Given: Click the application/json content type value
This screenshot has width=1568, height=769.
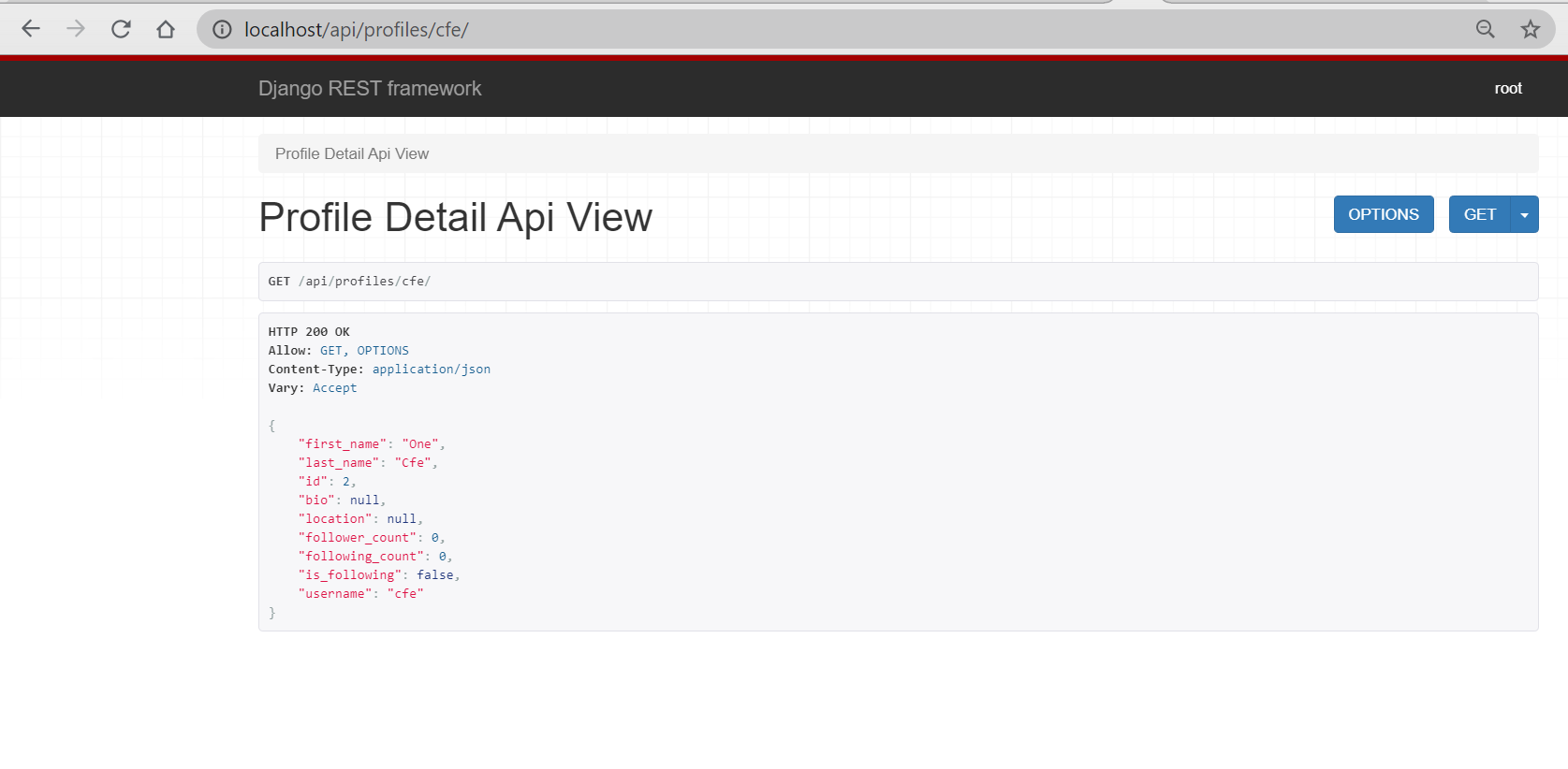Looking at the screenshot, I should coord(432,370).
